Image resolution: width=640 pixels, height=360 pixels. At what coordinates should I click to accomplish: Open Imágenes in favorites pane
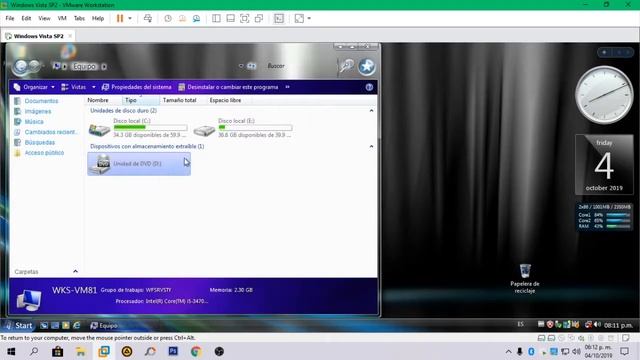coord(38,111)
